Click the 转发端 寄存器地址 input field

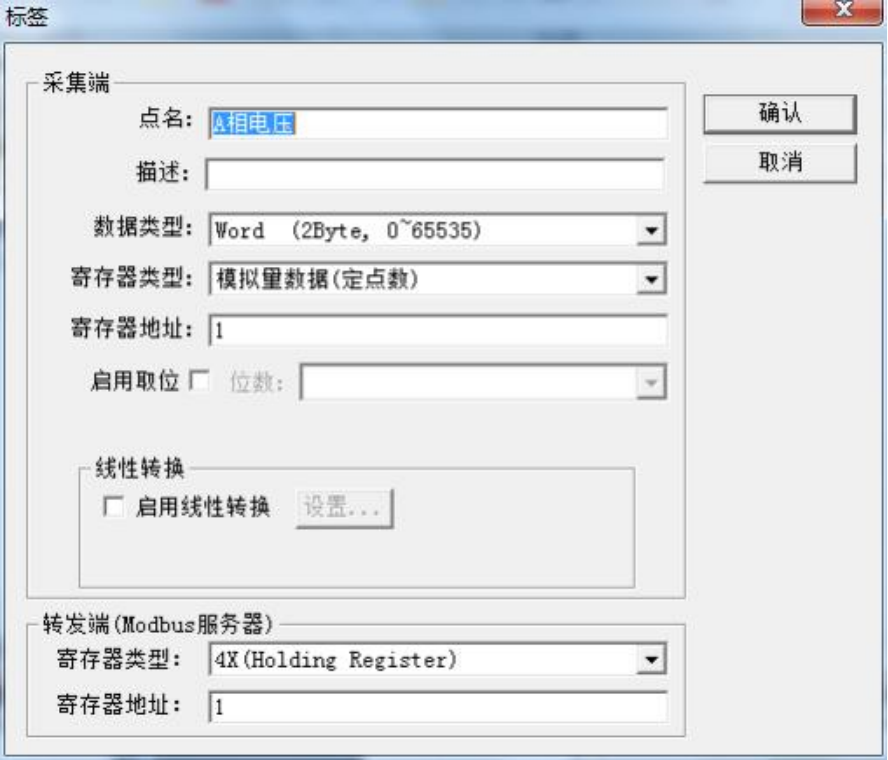point(438,706)
